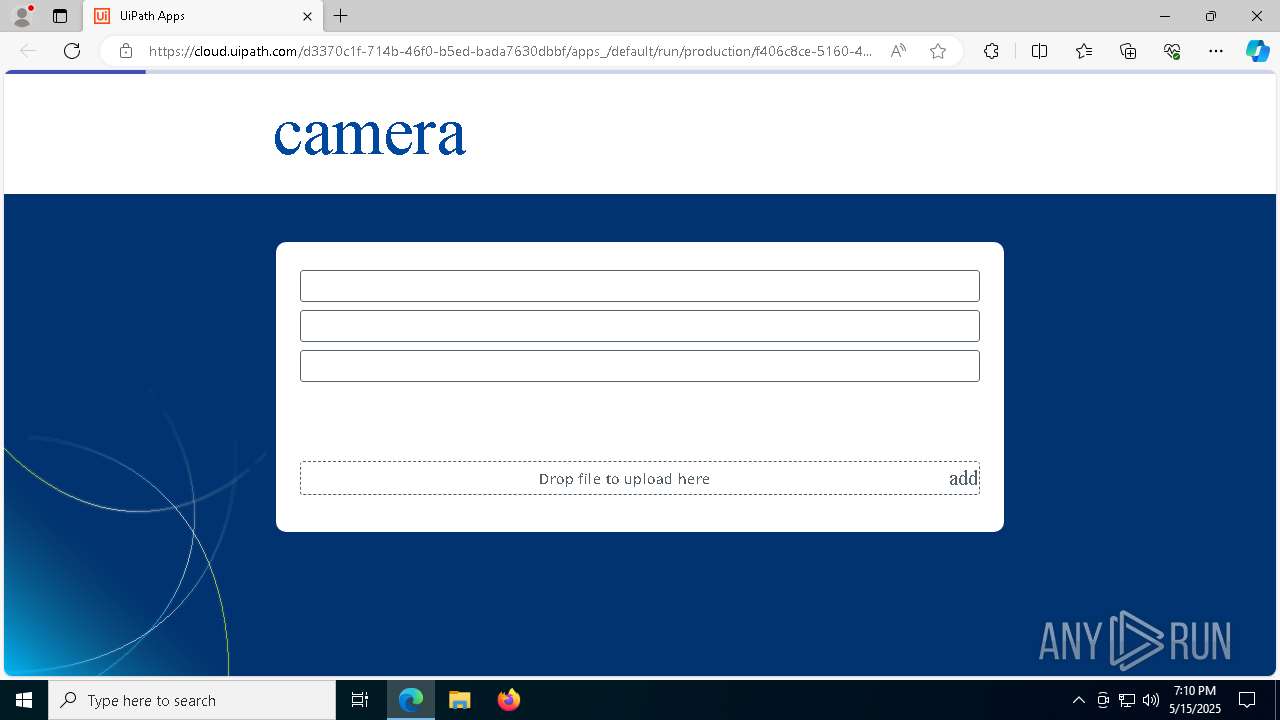Close the UiPath Apps tab
The image size is (1280, 720).
(x=307, y=16)
